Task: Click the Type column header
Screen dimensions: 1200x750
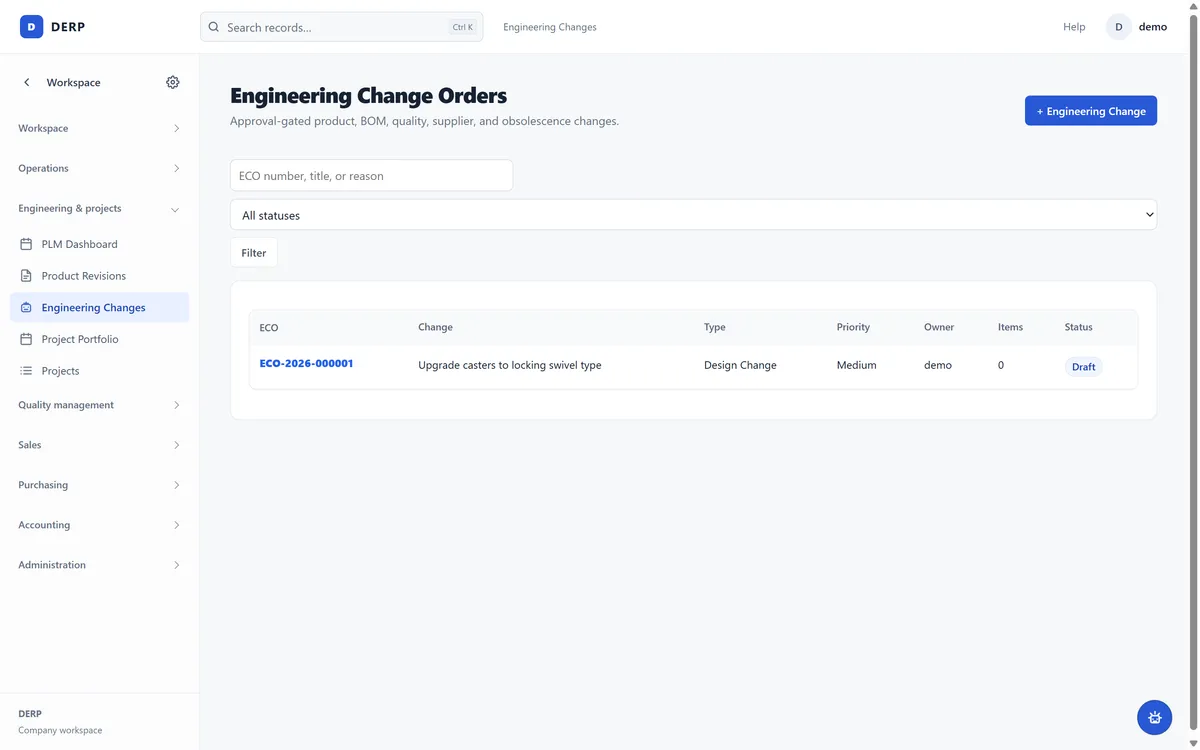Action: (715, 327)
